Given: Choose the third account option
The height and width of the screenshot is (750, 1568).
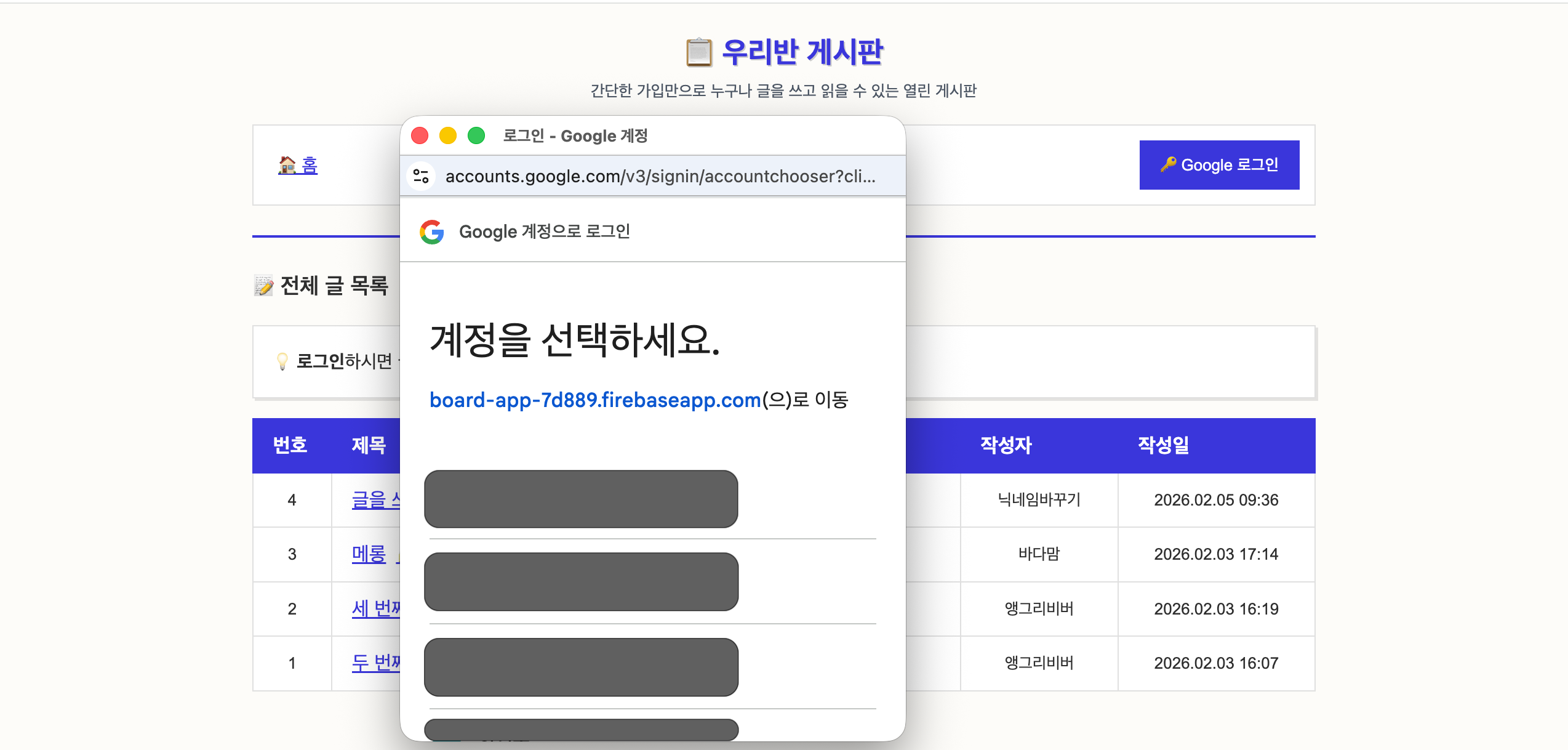Looking at the screenshot, I should pyautogui.click(x=581, y=667).
